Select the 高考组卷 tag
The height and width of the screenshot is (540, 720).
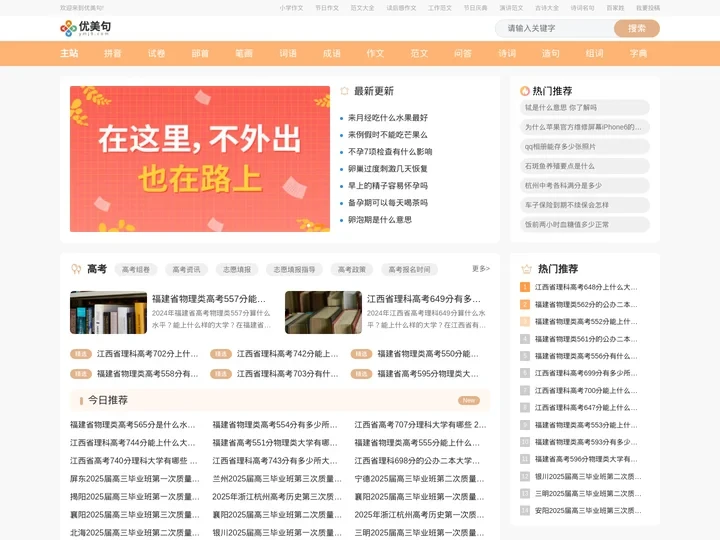[x=136, y=270]
